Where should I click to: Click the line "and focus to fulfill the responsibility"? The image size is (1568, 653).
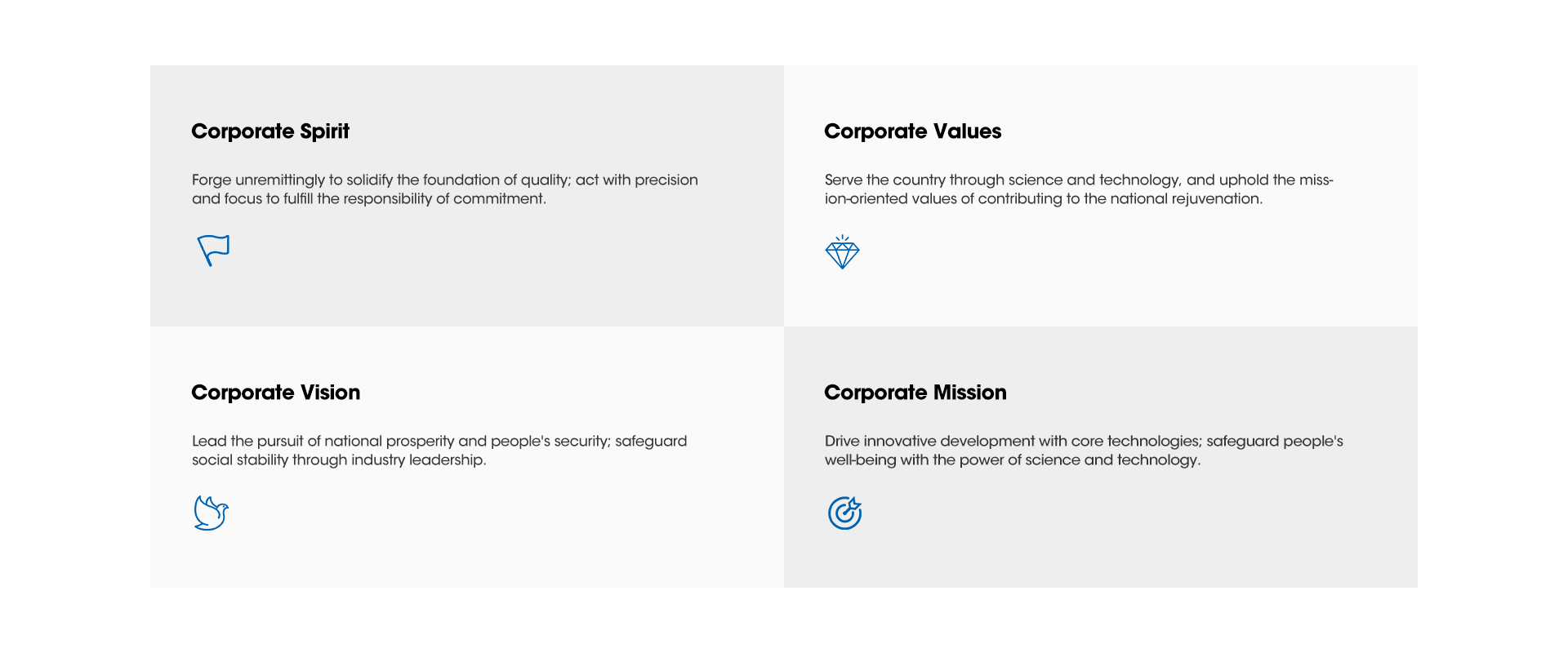click(368, 199)
